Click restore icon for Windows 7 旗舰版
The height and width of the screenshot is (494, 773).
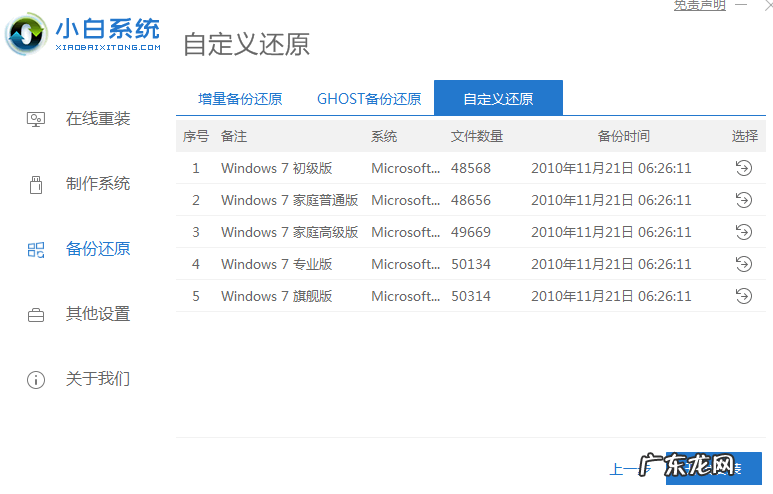(743, 296)
